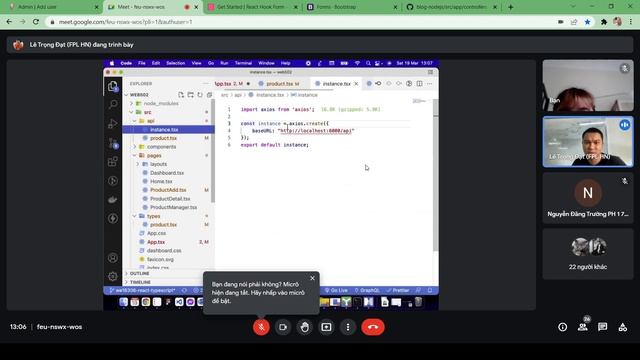Reload the Meet page
The image size is (640, 360).
tap(36, 22)
